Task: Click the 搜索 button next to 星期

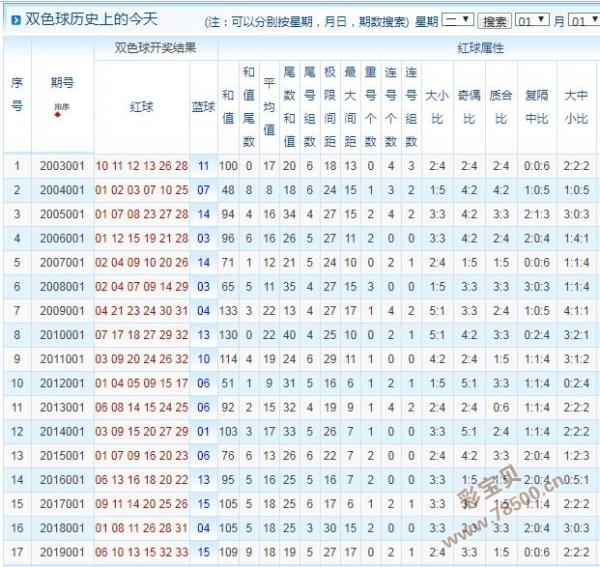Action: (494, 21)
